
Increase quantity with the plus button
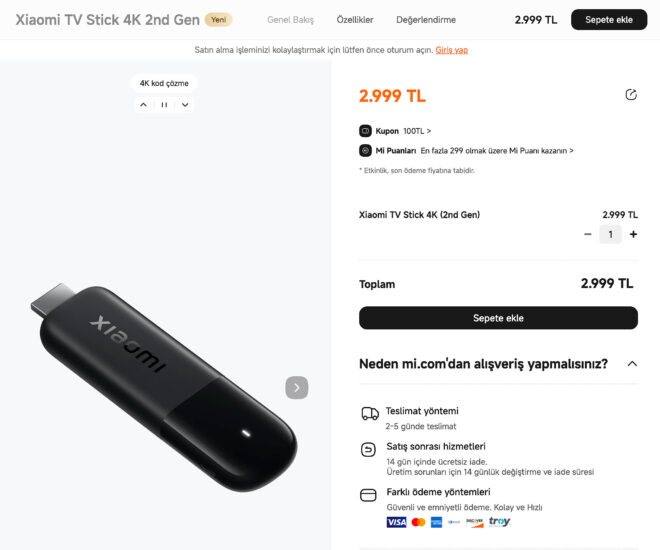click(x=633, y=234)
